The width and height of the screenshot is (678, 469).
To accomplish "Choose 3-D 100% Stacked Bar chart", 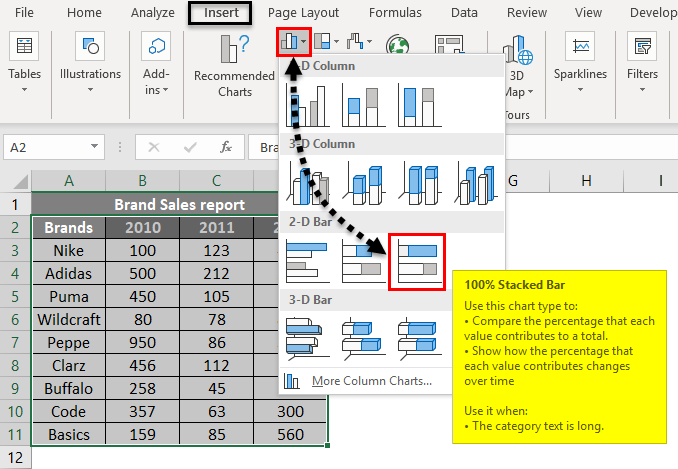I will (419, 339).
